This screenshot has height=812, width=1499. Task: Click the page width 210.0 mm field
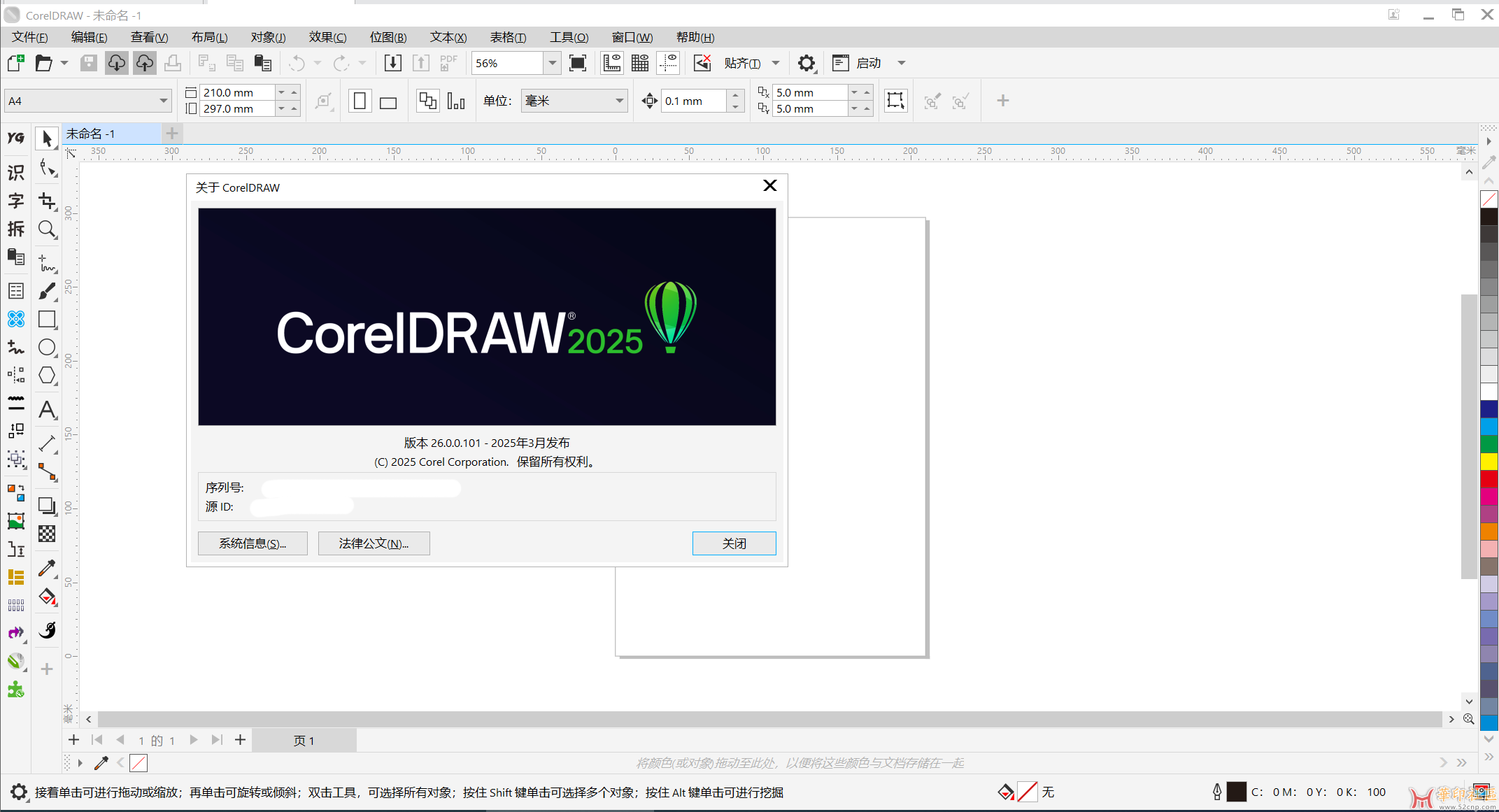click(x=237, y=92)
